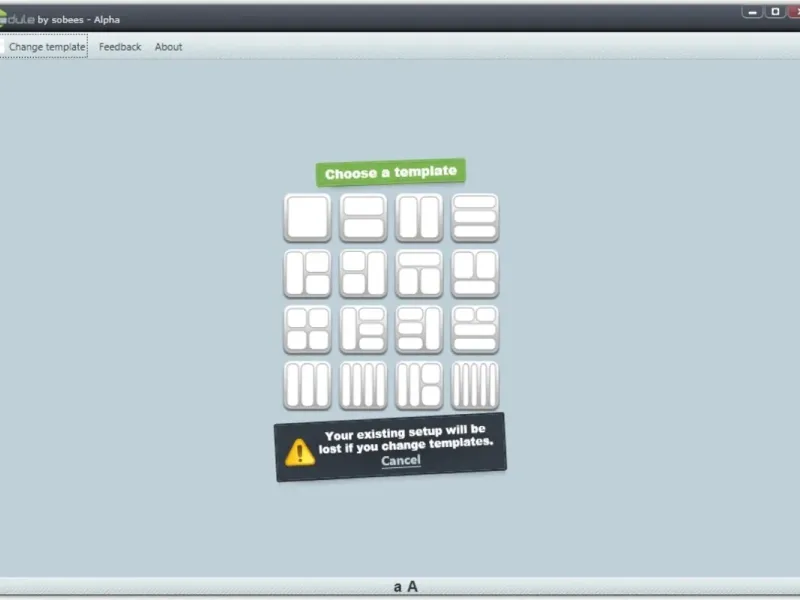The width and height of the screenshot is (800, 600).
Task: Click the 'Your existing setup will be lost' warning text
Action: [x=406, y=439]
